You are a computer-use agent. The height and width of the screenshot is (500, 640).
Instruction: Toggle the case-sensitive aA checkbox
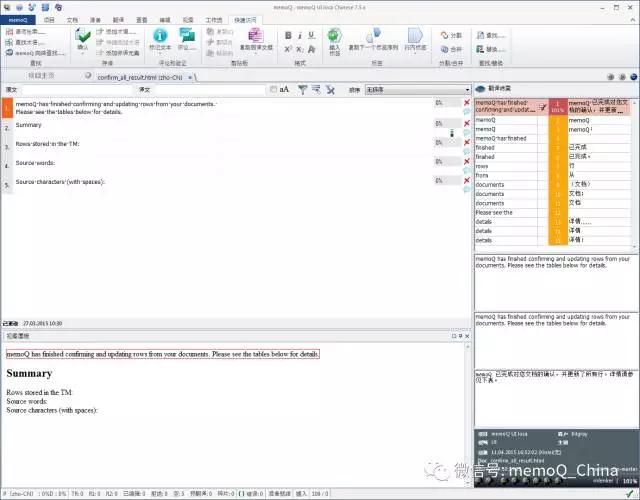point(273,89)
